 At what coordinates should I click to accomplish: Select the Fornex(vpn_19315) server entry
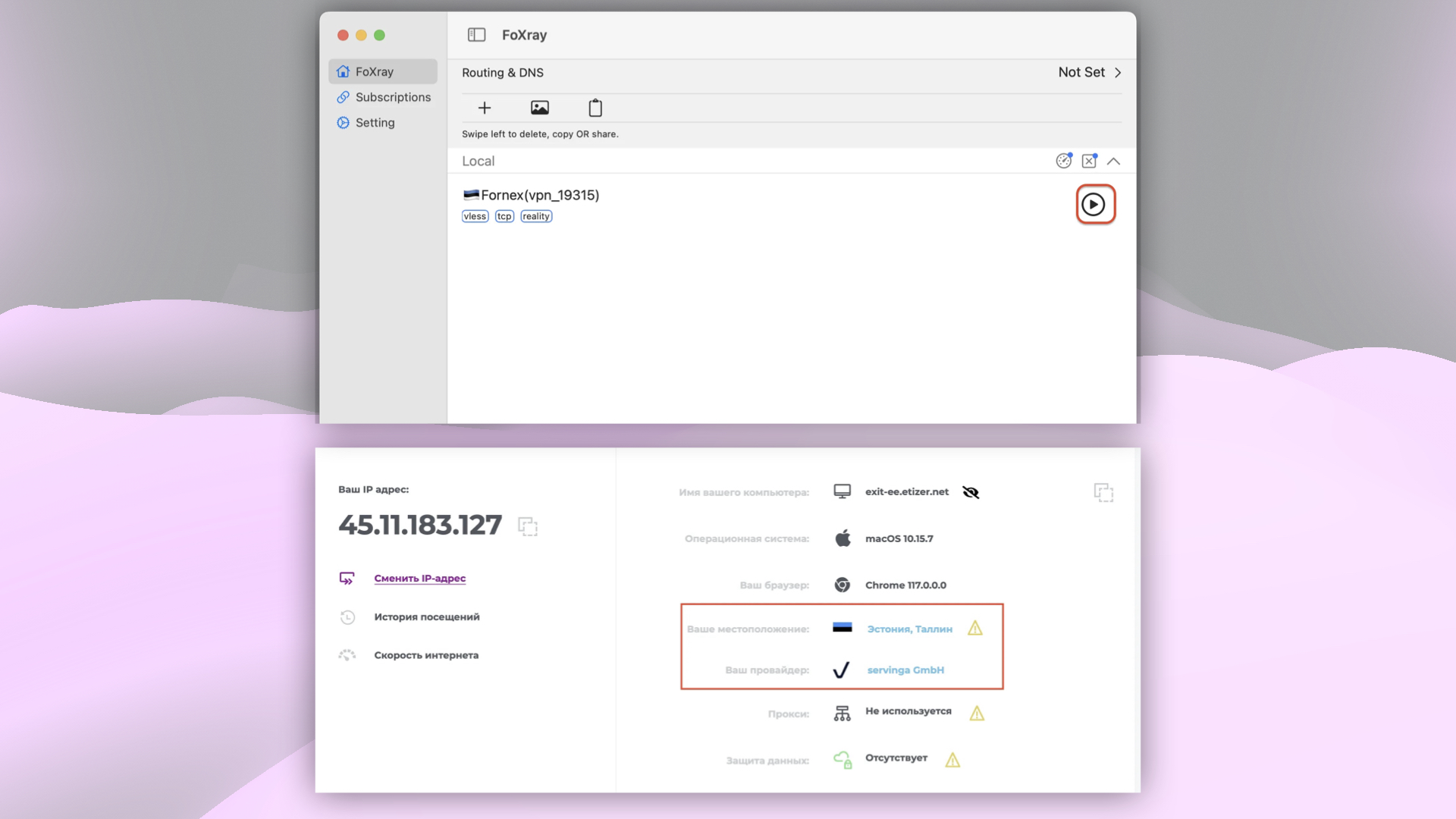pos(540,196)
